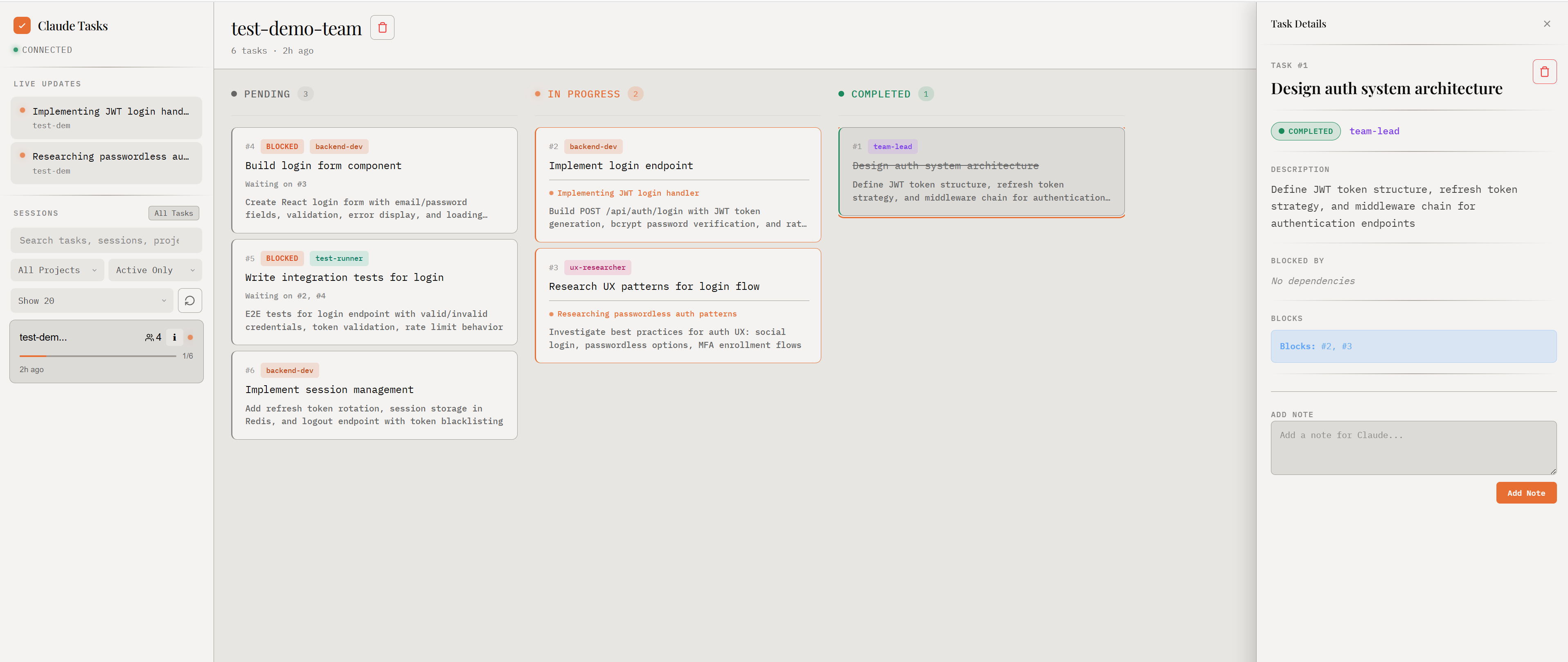Click the refresh icon in the Sessions sidebar
The height and width of the screenshot is (662, 1568).
[190, 300]
